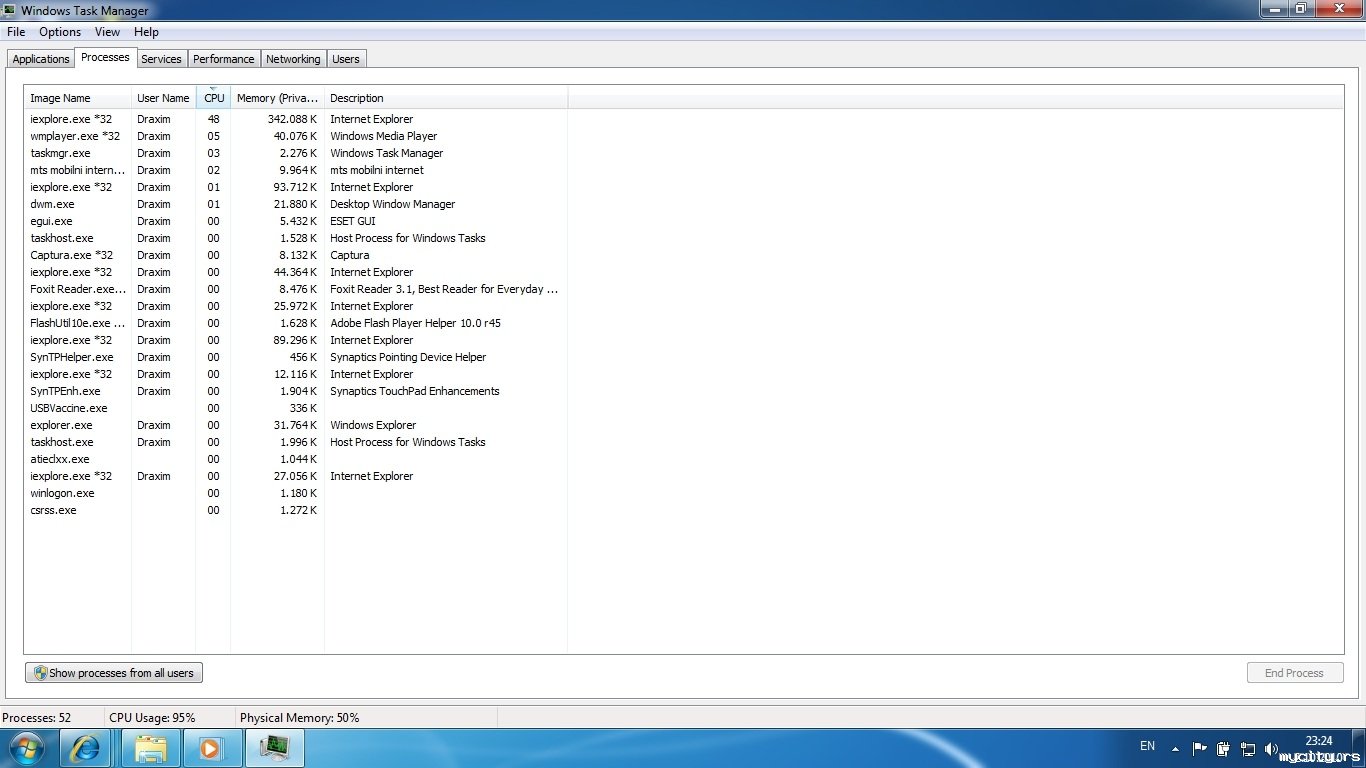This screenshot has width=1366, height=768.
Task: Open the Services tab
Action: (161, 59)
